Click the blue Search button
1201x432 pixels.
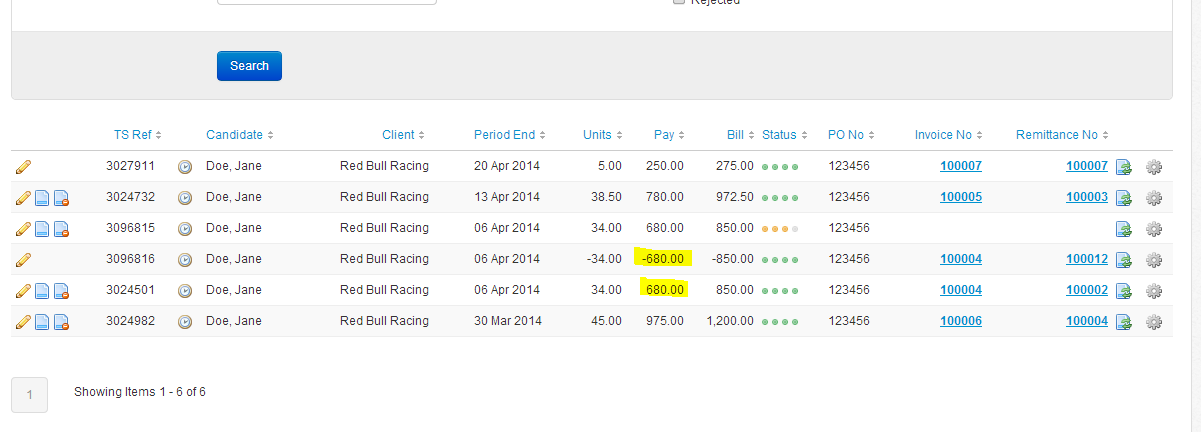pyautogui.click(x=249, y=66)
